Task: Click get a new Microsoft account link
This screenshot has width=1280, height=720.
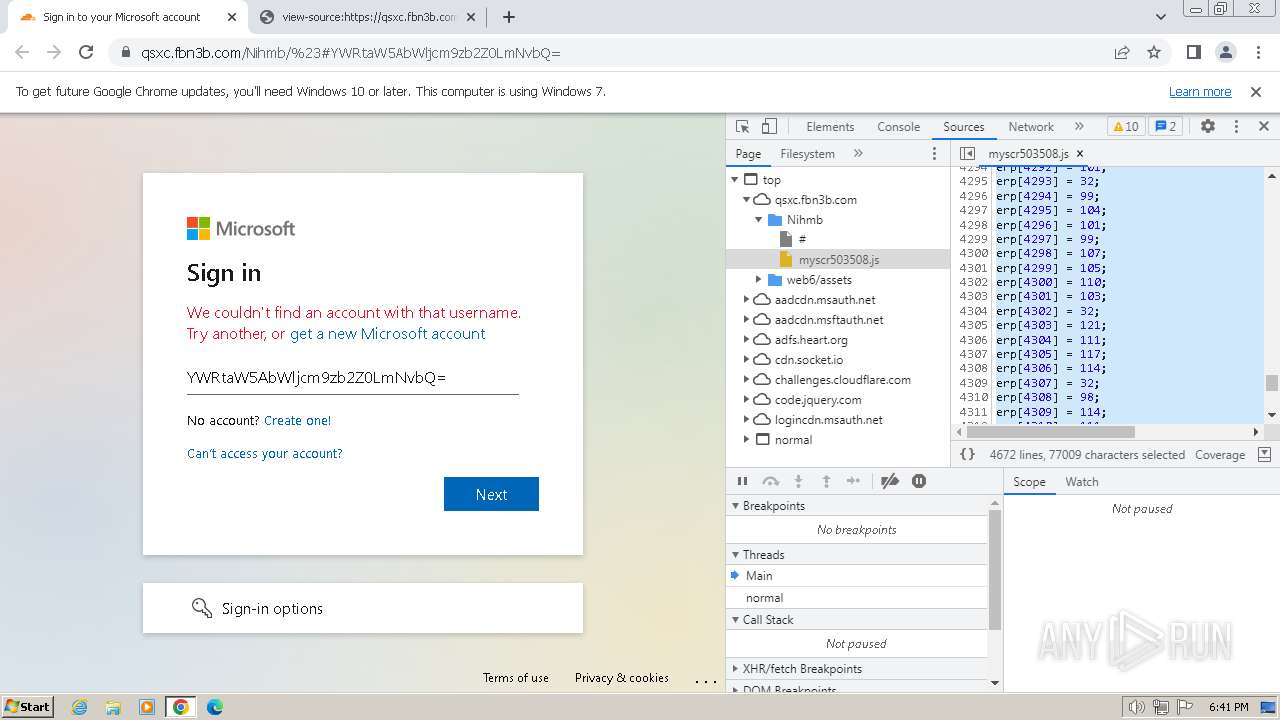Action: [388, 334]
